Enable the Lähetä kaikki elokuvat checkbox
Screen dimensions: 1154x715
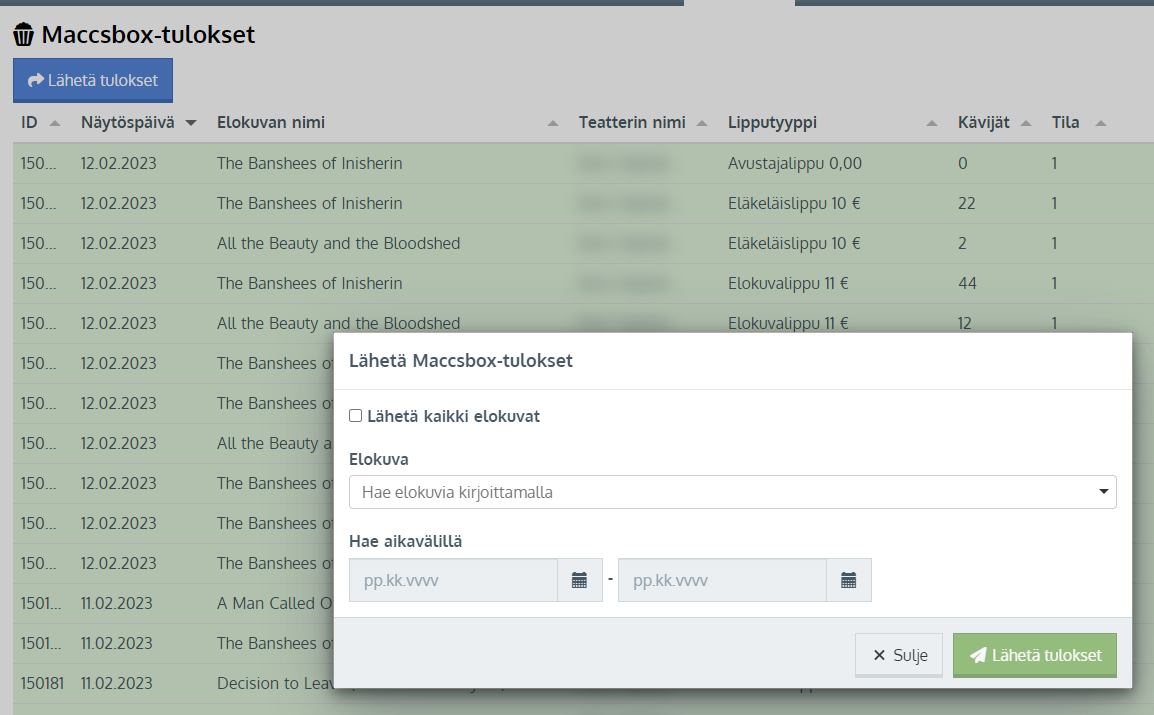tap(355, 416)
